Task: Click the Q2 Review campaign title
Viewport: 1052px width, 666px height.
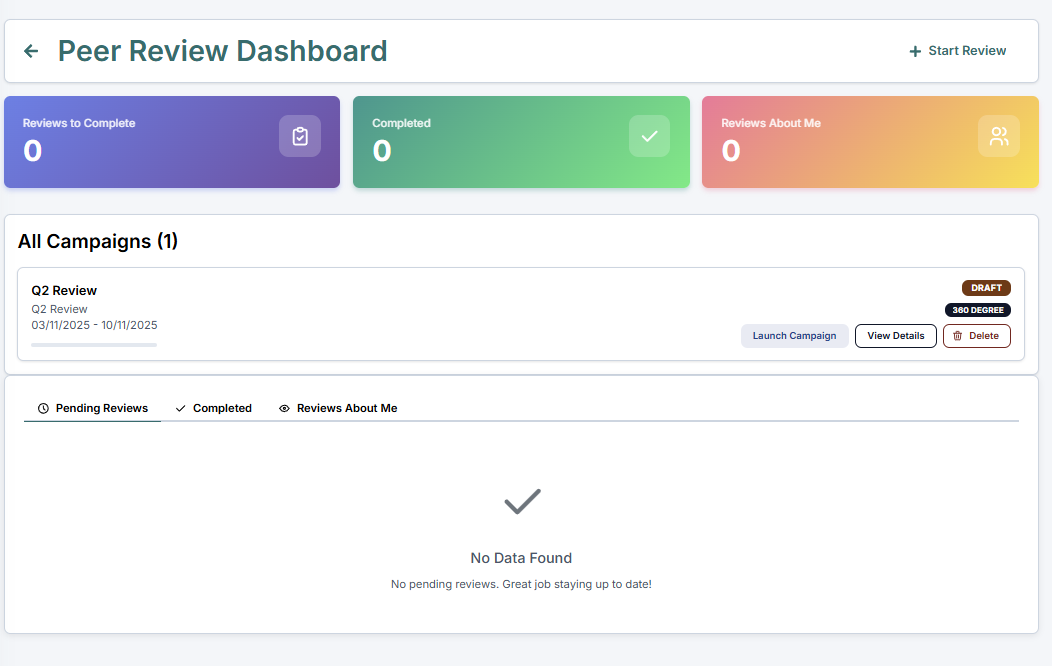Action: pos(64,290)
